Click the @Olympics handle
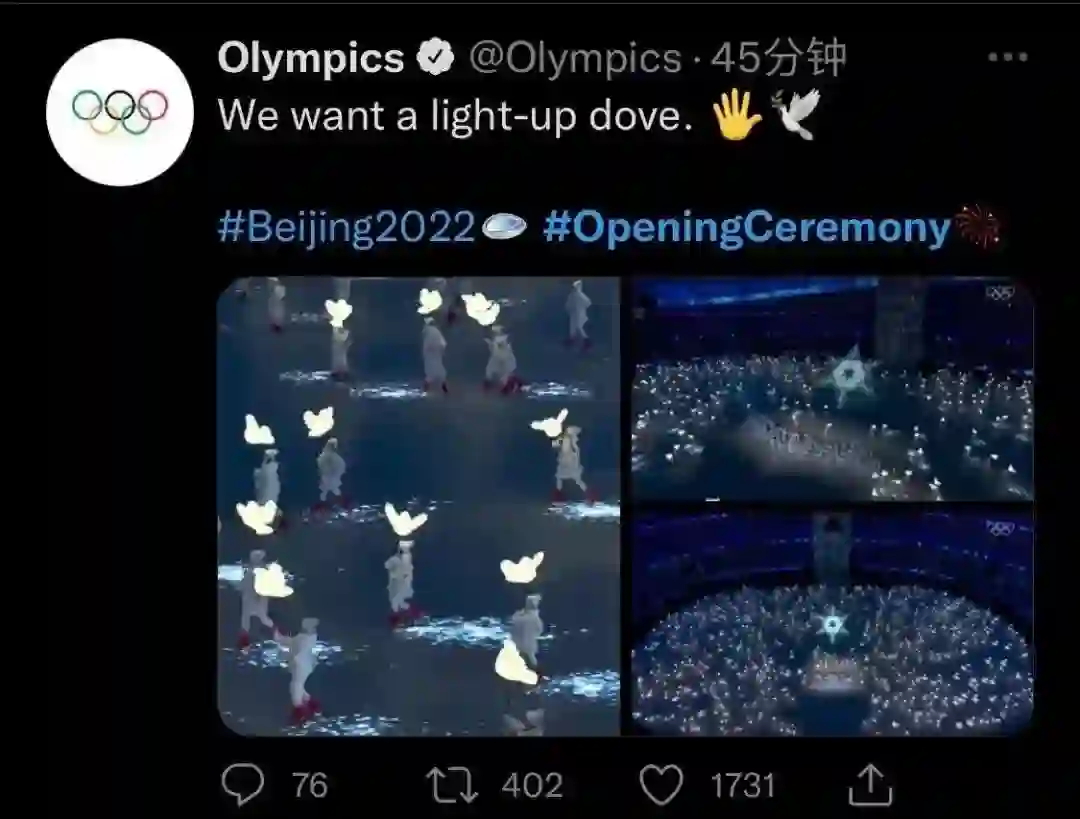The image size is (1080, 819). 575,60
